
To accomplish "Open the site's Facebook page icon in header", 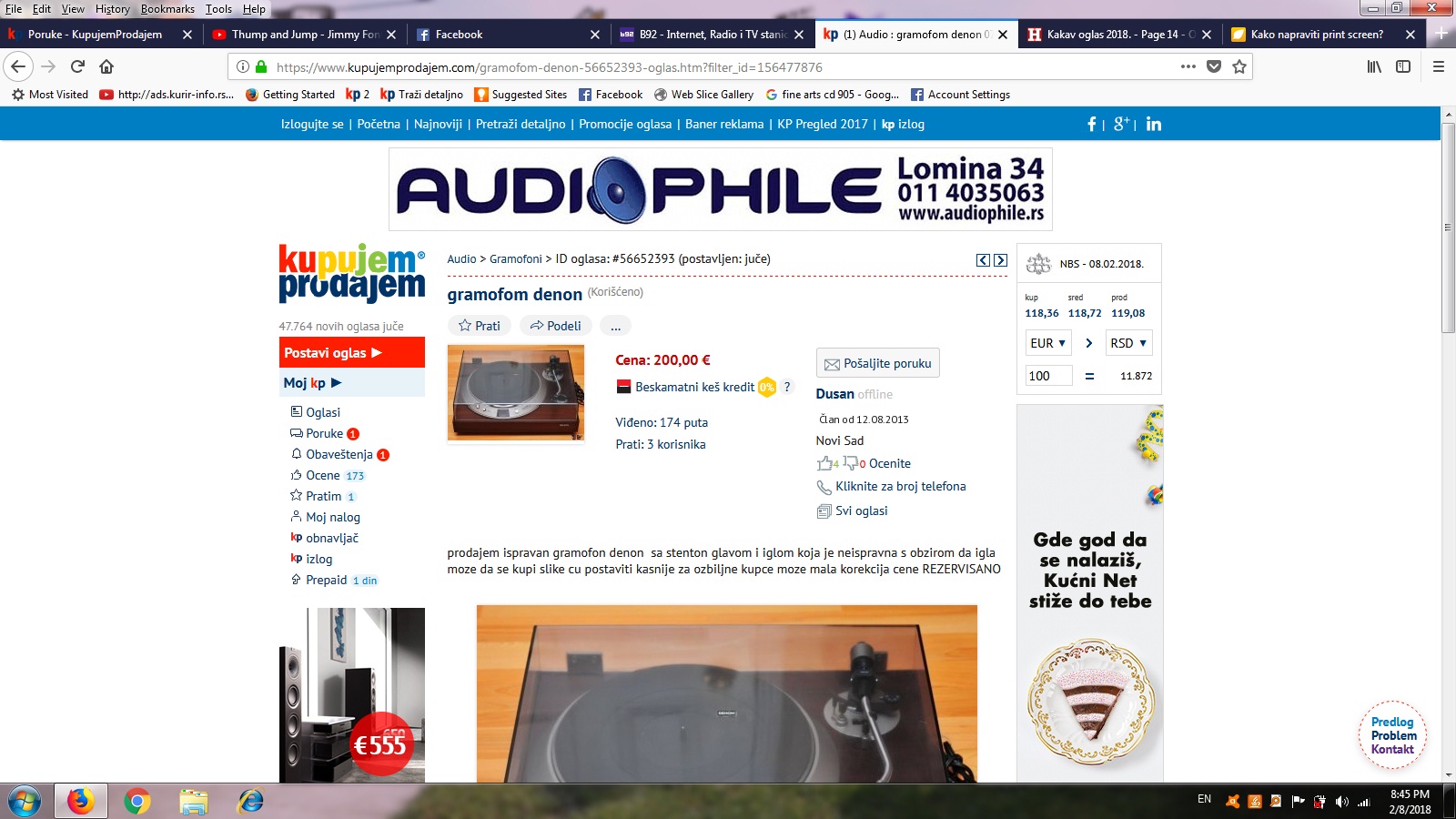I will click(1092, 124).
